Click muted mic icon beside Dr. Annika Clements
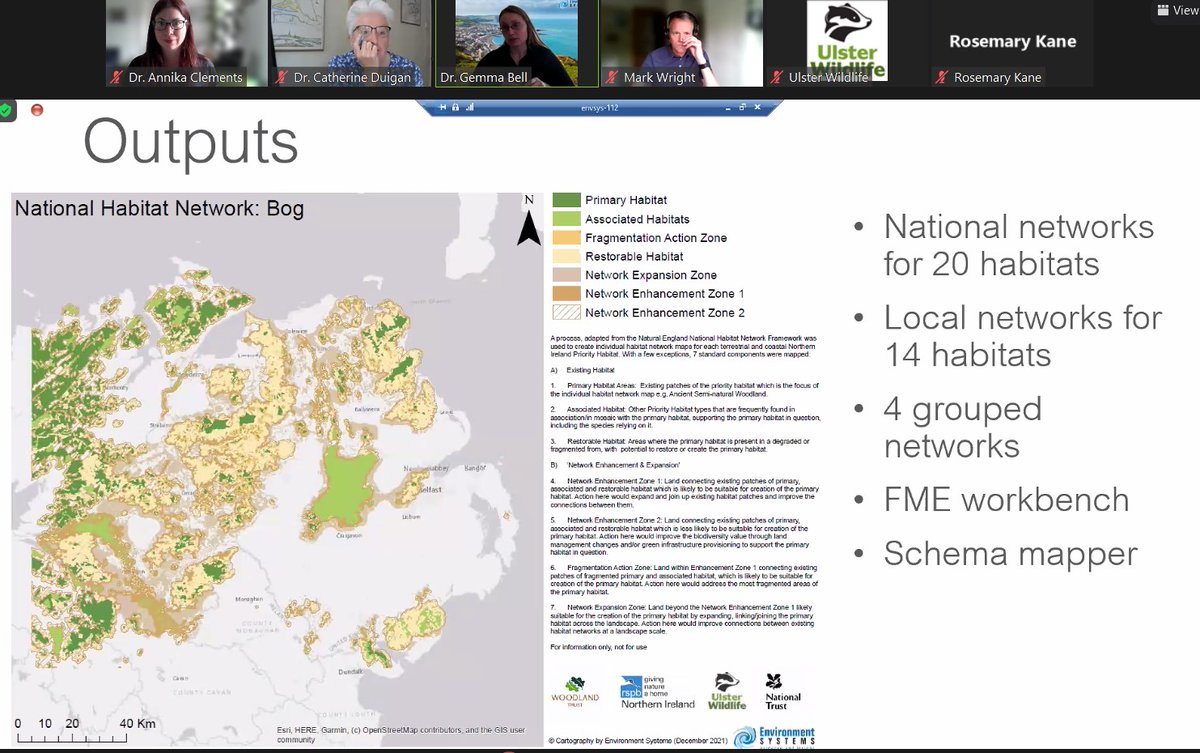This screenshot has height=753, width=1200. [114, 77]
